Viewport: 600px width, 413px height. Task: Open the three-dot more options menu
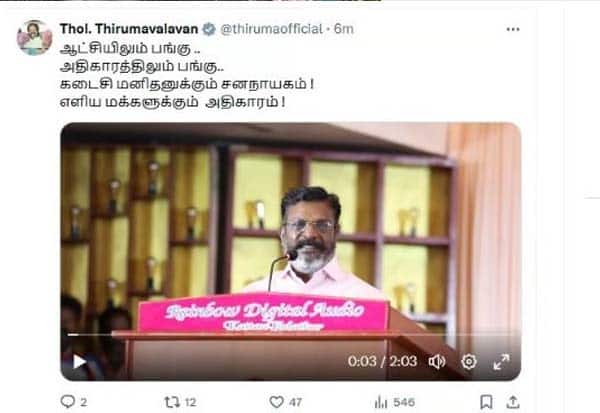[513, 29]
